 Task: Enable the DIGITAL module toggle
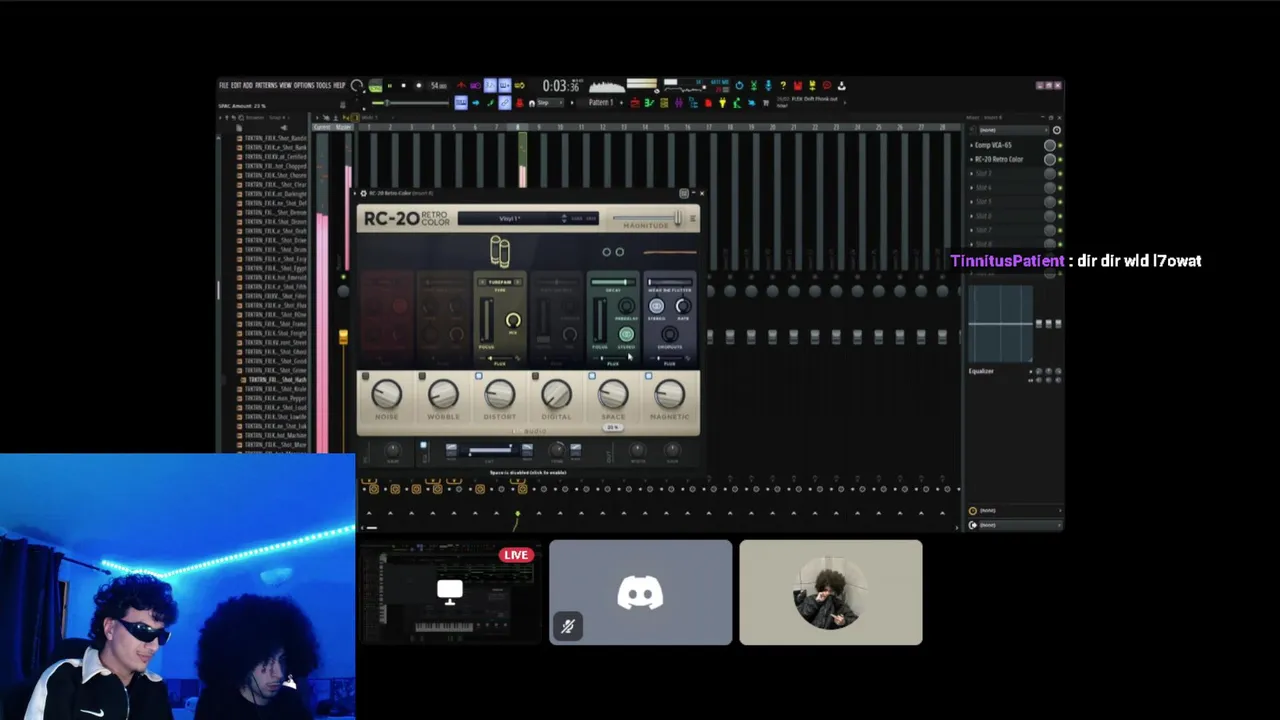pos(535,376)
